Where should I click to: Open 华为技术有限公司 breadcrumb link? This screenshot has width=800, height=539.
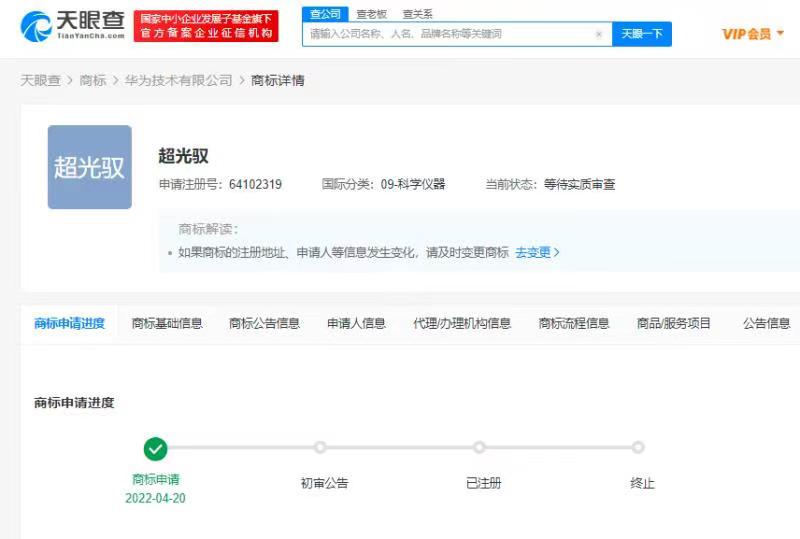coord(178,80)
